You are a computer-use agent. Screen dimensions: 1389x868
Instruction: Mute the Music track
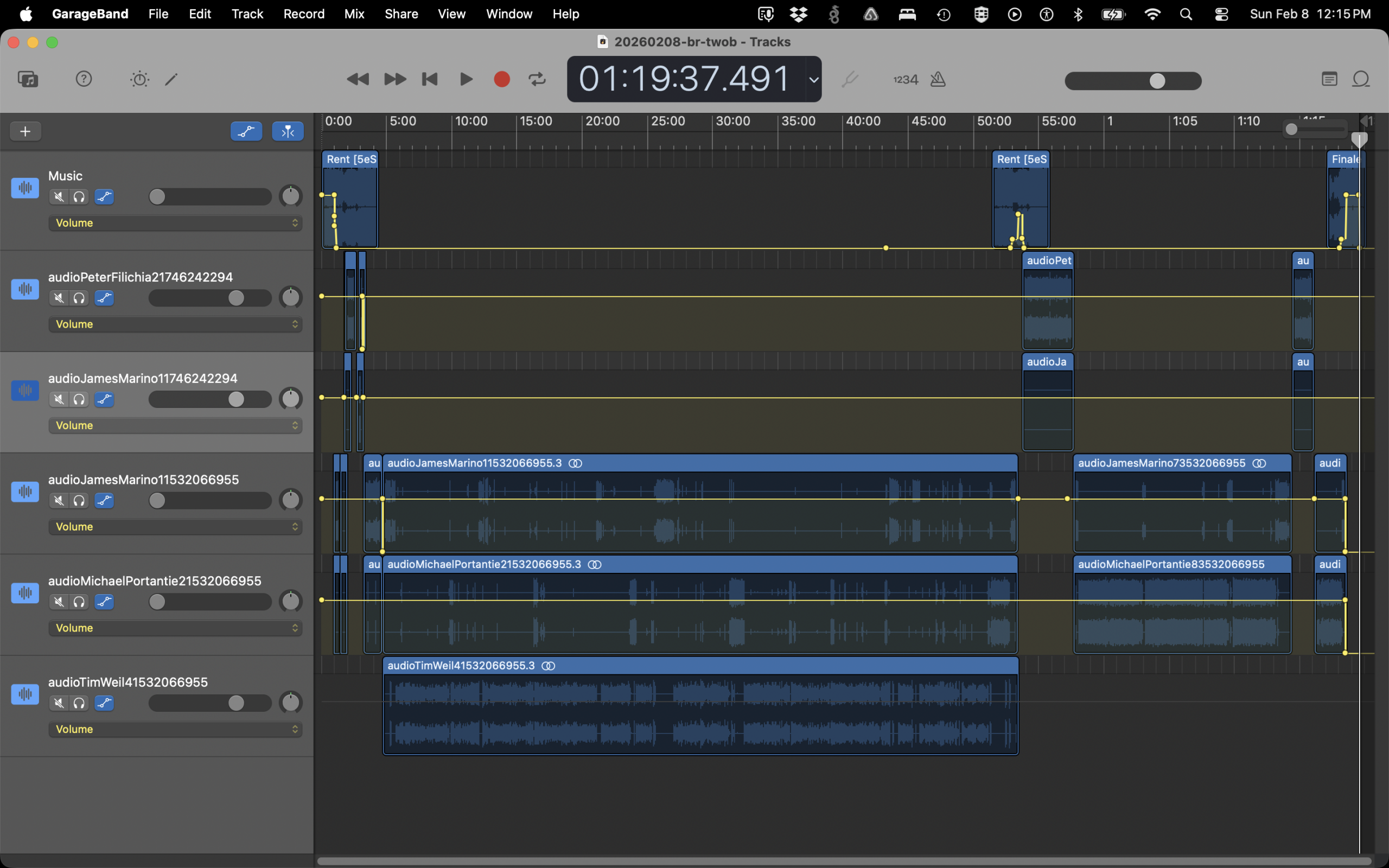(59, 197)
